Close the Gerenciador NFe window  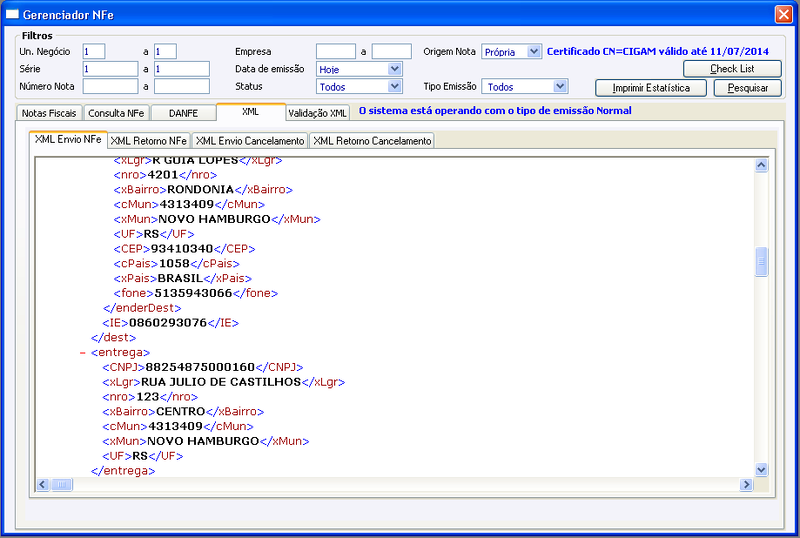(x=783, y=14)
